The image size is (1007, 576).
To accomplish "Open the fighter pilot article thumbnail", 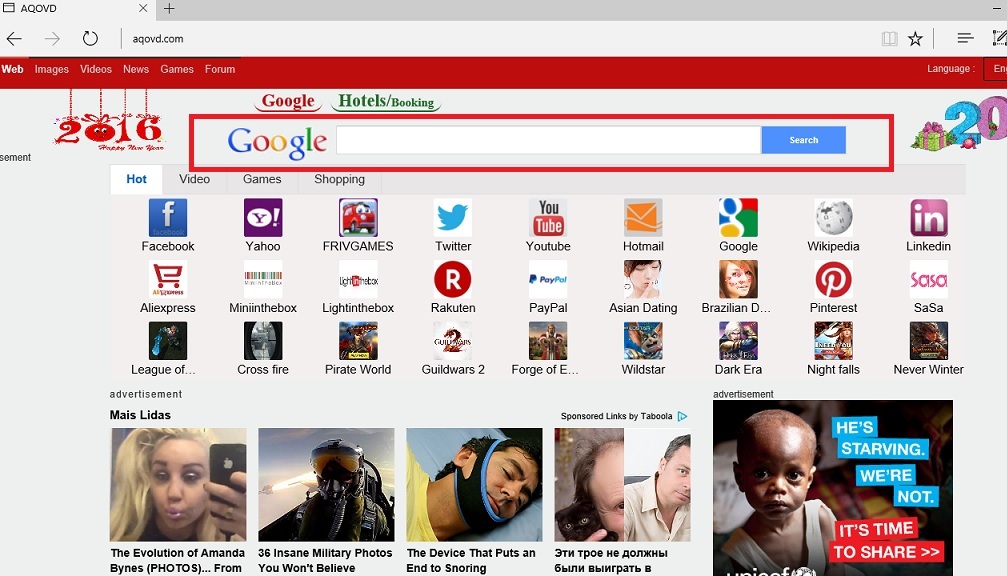I will [x=326, y=485].
